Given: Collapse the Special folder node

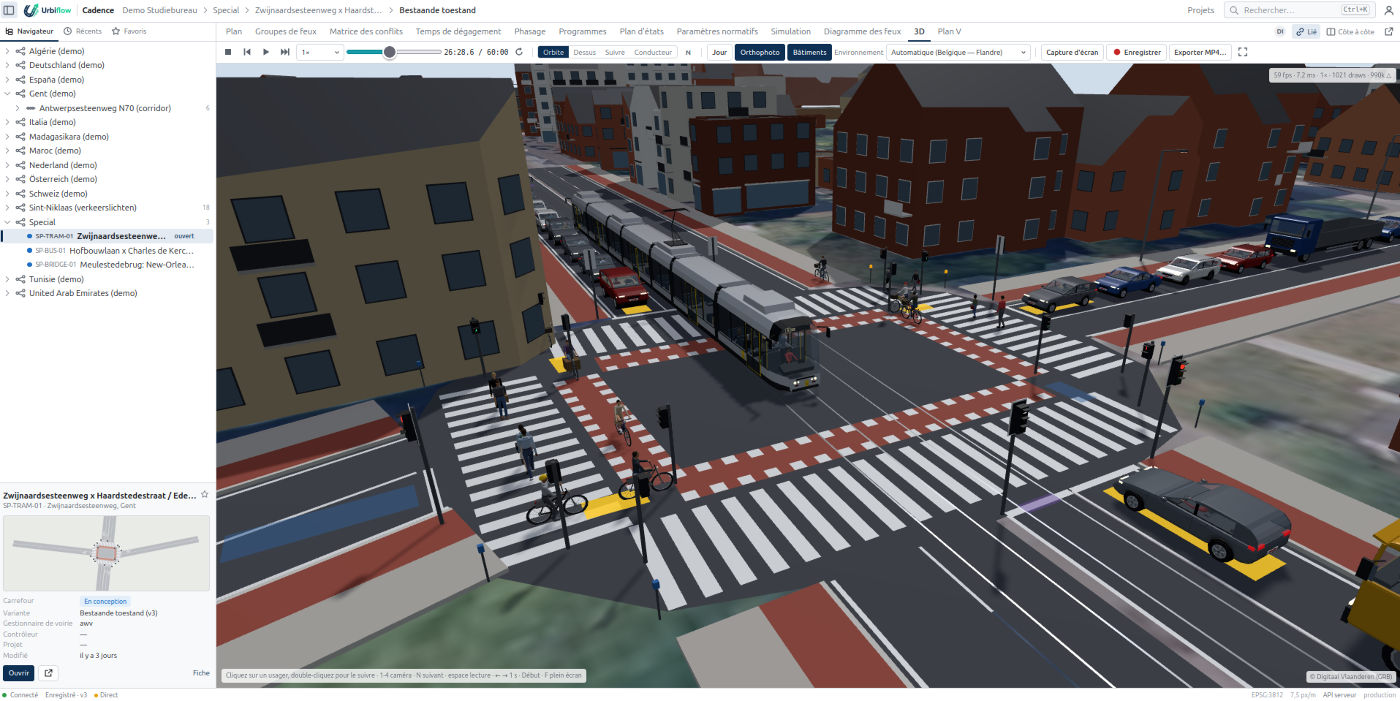Looking at the screenshot, I should click(x=8, y=222).
